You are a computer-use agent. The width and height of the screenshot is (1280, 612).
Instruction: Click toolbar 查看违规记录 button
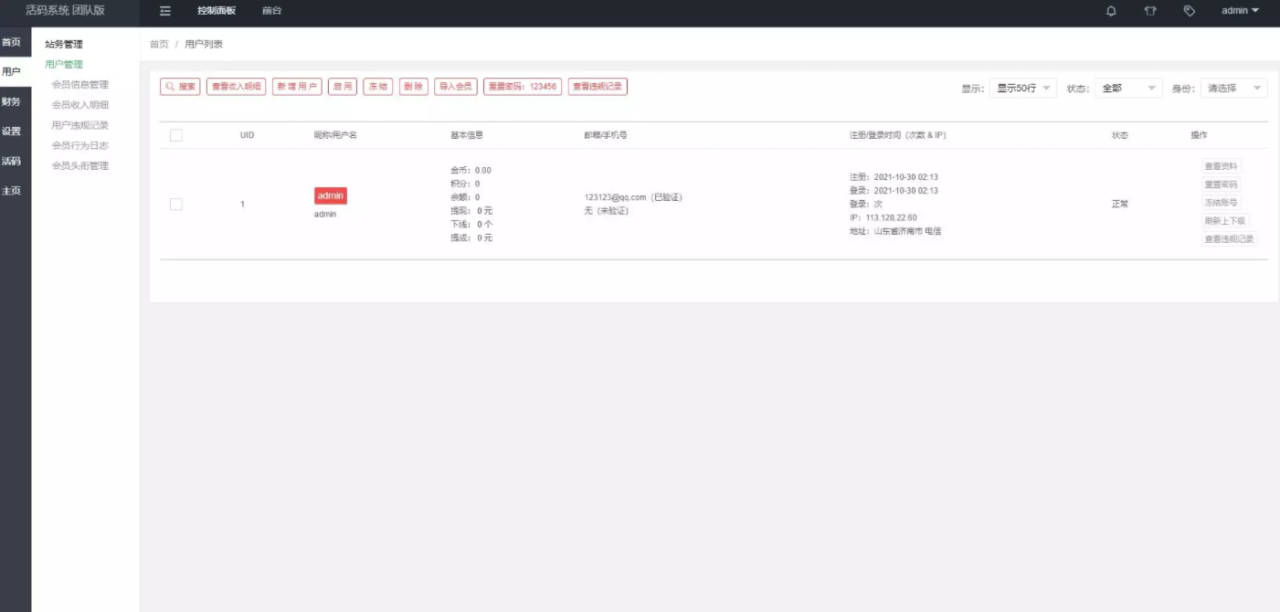[598, 87]
